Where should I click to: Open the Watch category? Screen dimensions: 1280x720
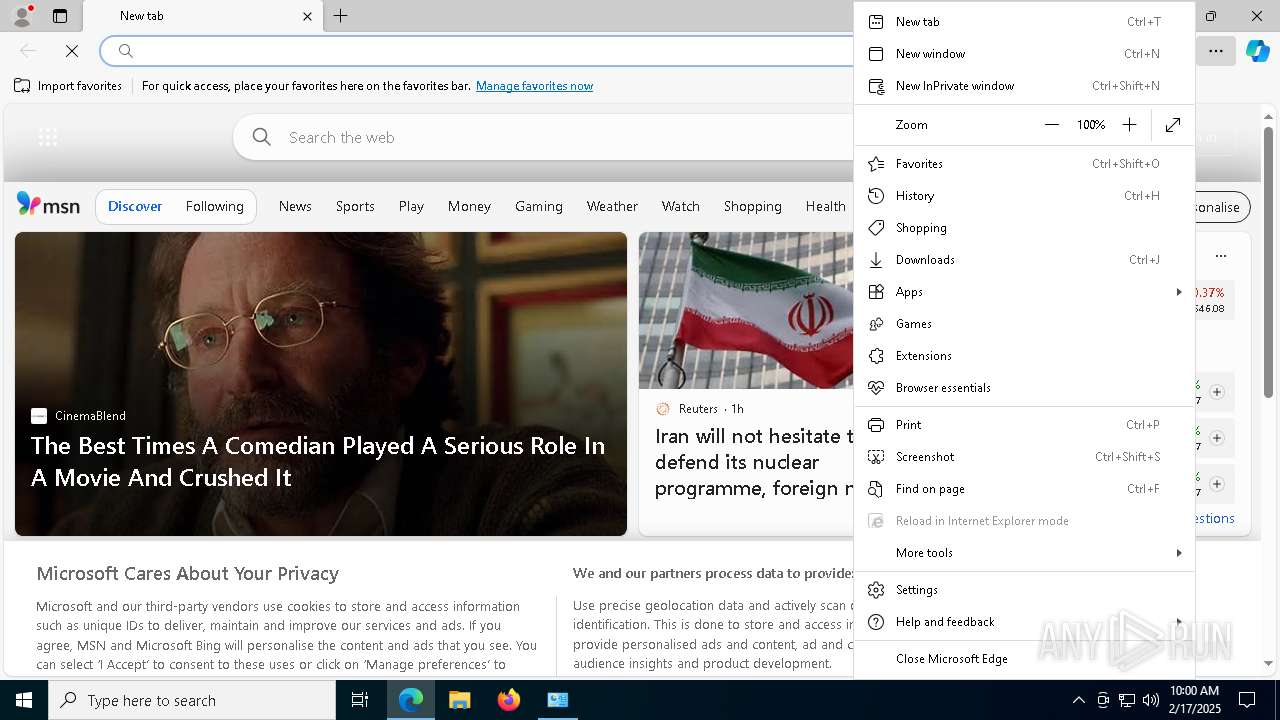(680, 206)
